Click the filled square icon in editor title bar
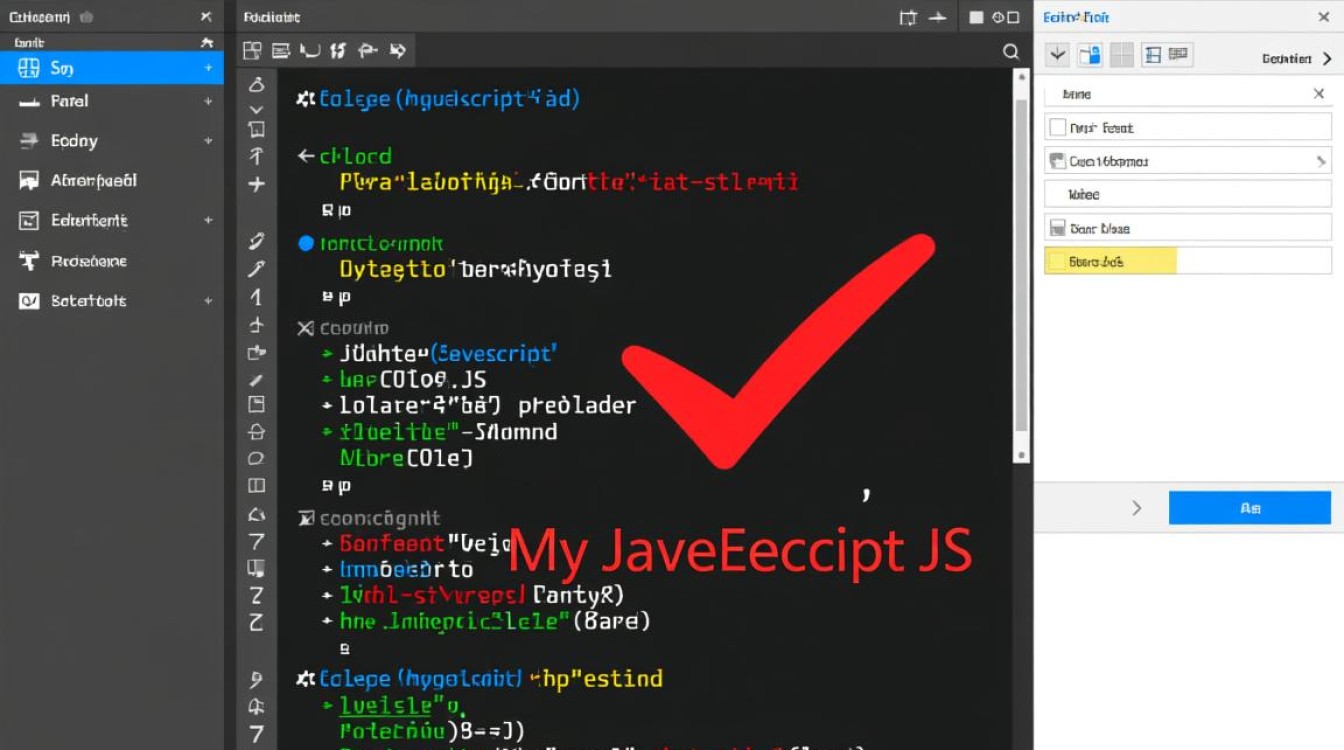 [977, 17]
